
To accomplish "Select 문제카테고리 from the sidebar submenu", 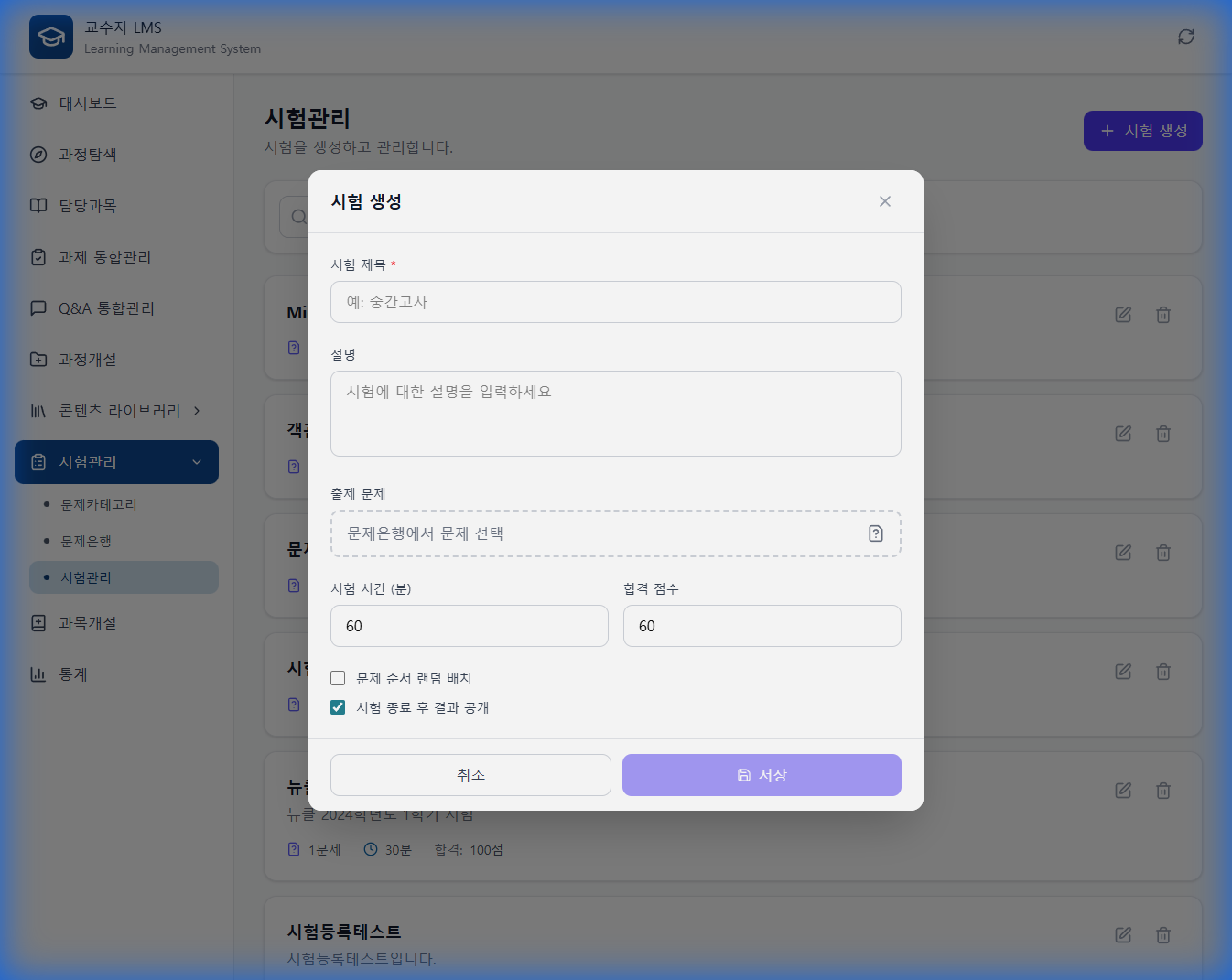I will click(98, 503).
